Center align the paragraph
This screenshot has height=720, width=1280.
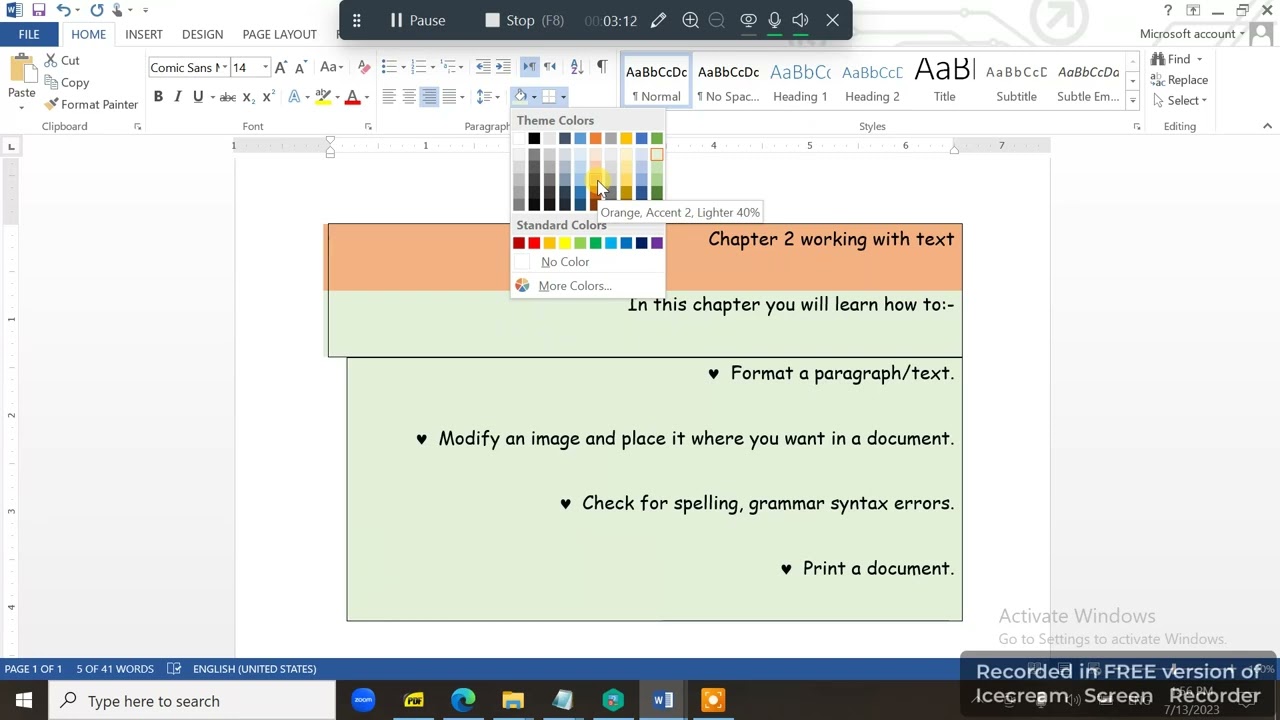tap(409, 97)
